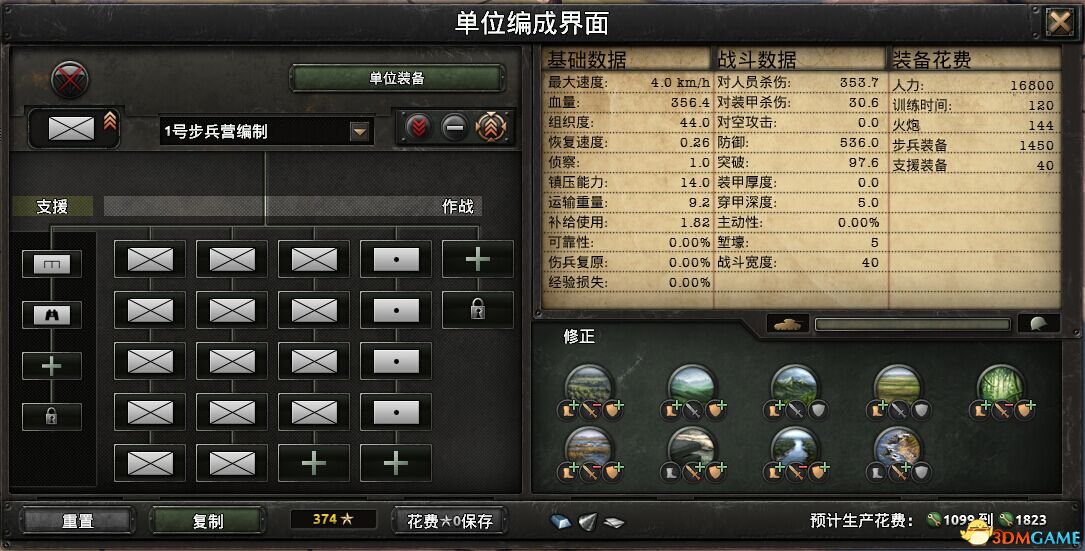Viewport: 1085px width, 551px height.
Task: Click the orange raise priority chevrons icon
Action: click(x=491, y=127)
